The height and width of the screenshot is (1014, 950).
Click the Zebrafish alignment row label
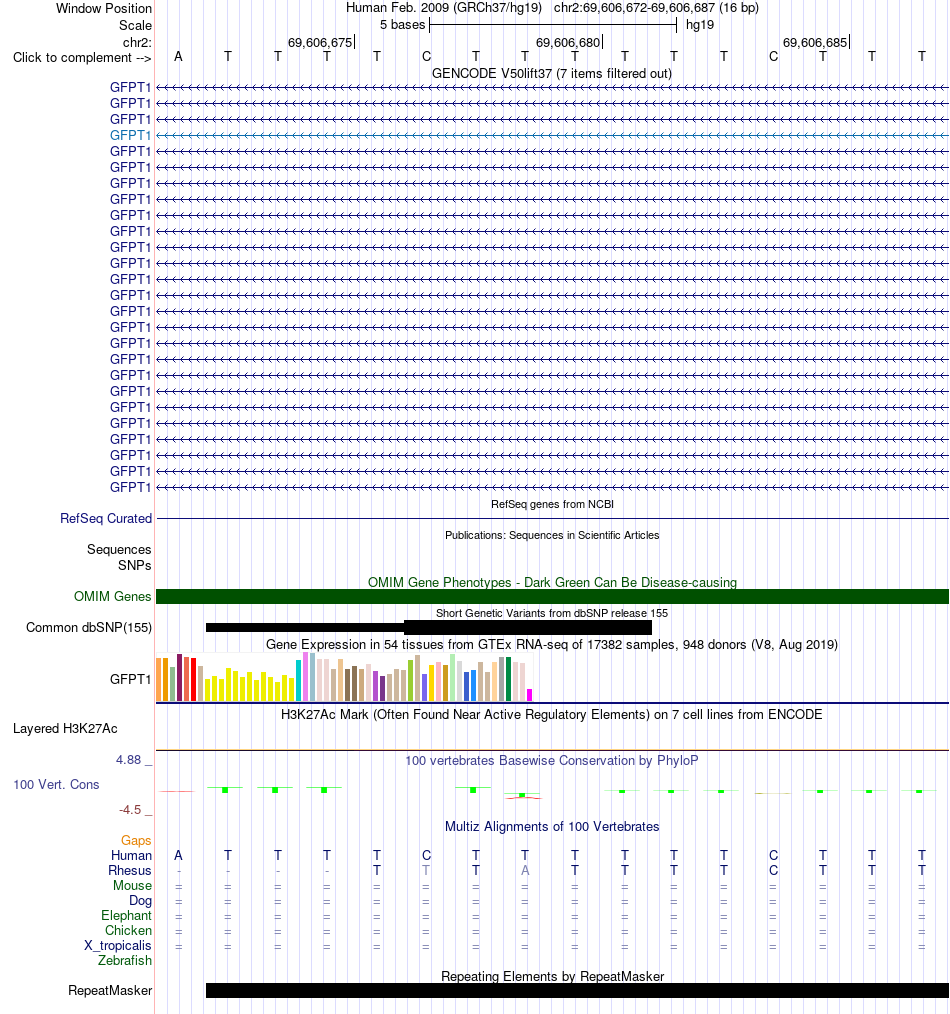(x=125, y=960)
